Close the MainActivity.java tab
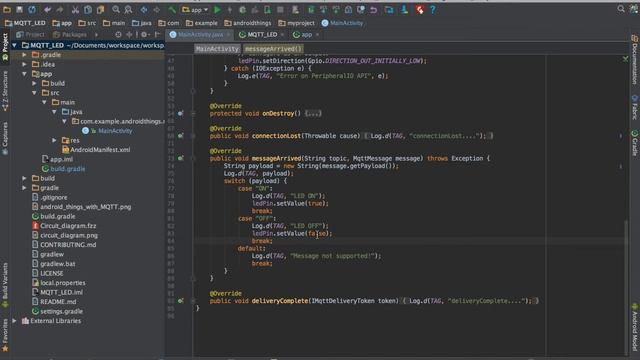The image size is (640, 360). (x=229, y=35)
